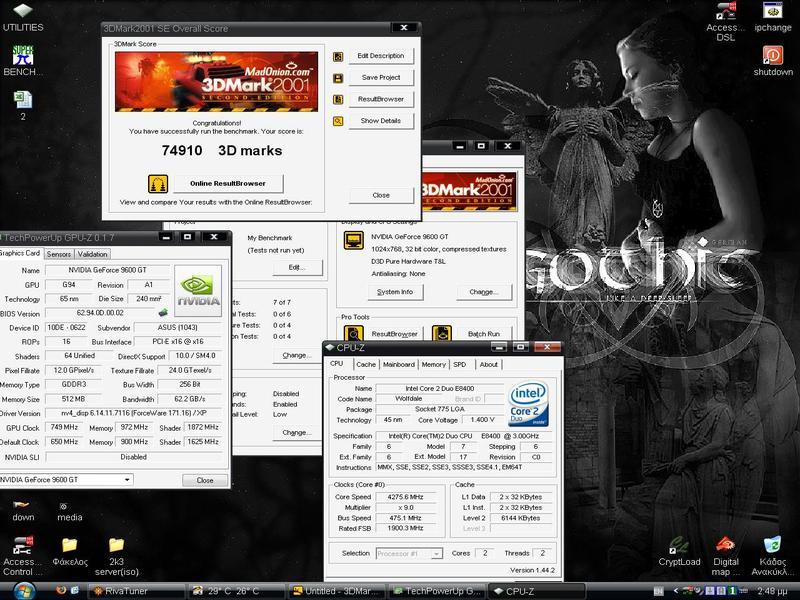
Task: Open the Access DSL desktop shortcut
Action: point(726,21)
